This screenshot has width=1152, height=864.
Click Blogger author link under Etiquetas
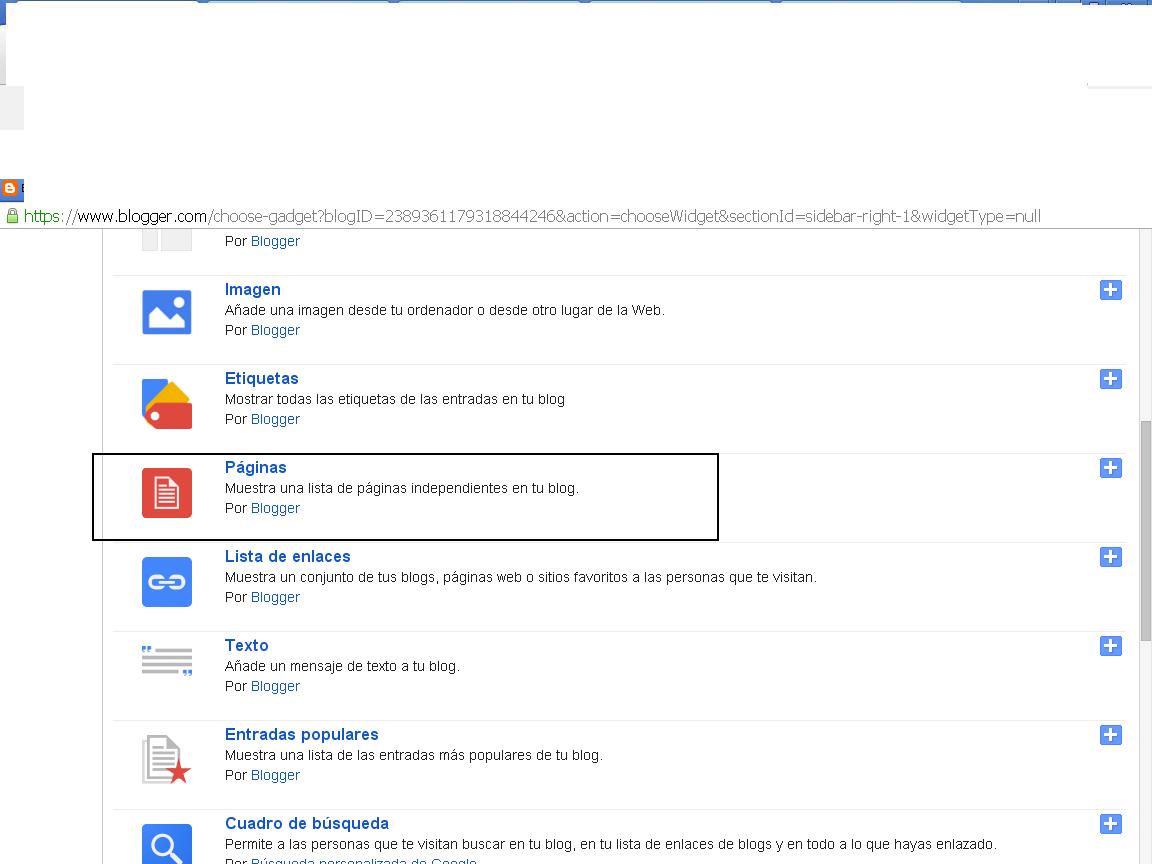click(276, 419)
